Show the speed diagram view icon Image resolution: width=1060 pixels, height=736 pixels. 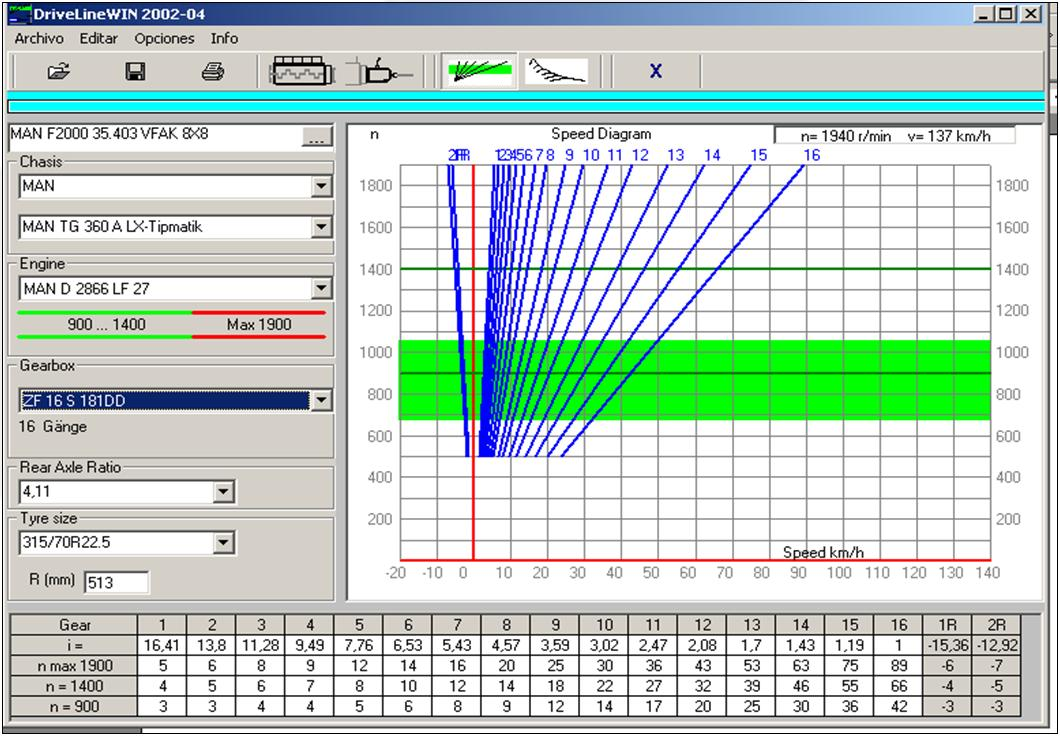click(x=479, y=71)
